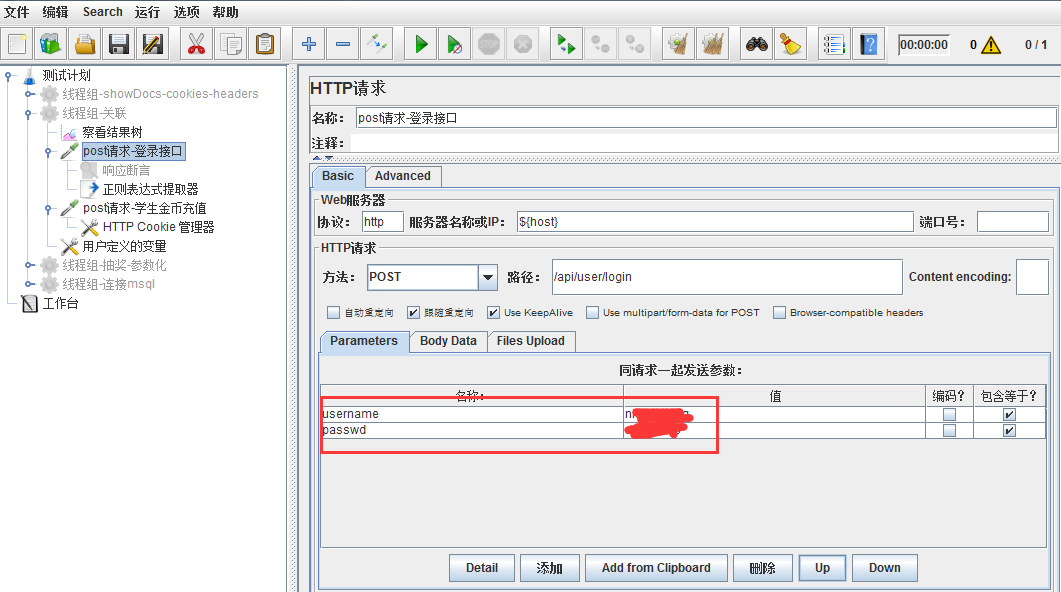Uncheck the 跟随重定向 checkbox
This screenshot has width=1061, height=592.
[413, 313]
